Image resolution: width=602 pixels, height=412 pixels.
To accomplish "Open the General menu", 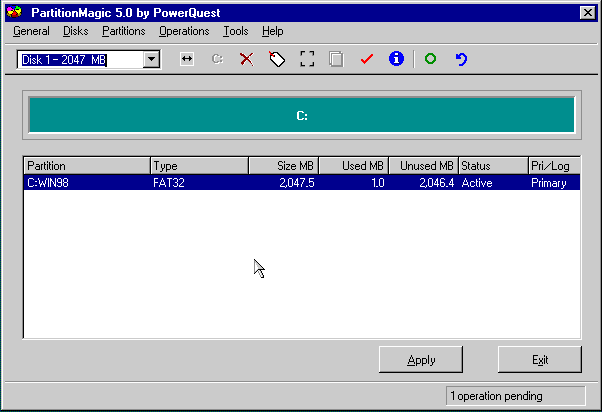I will [31, 31].
